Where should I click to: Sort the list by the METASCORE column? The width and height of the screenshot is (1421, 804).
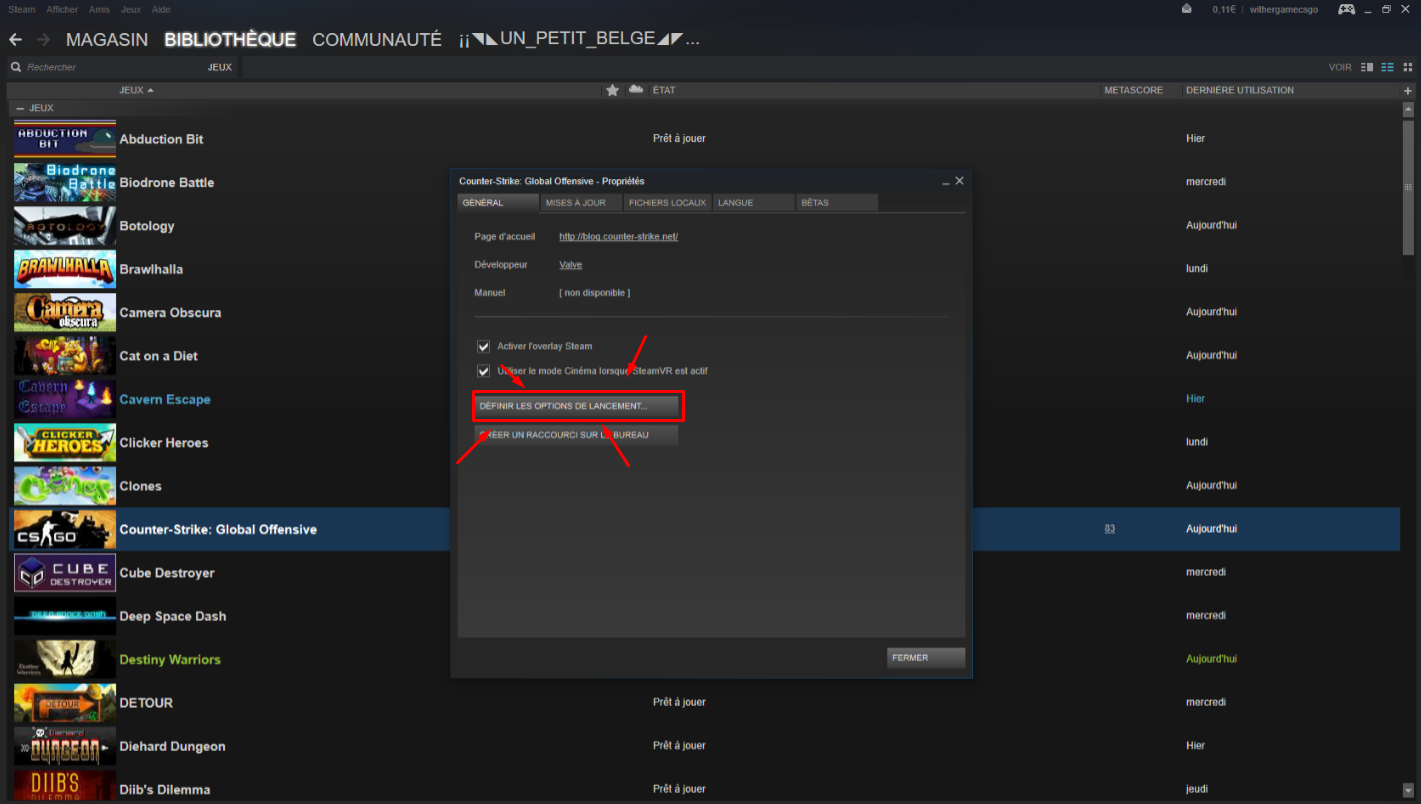tap(1133, 90)
